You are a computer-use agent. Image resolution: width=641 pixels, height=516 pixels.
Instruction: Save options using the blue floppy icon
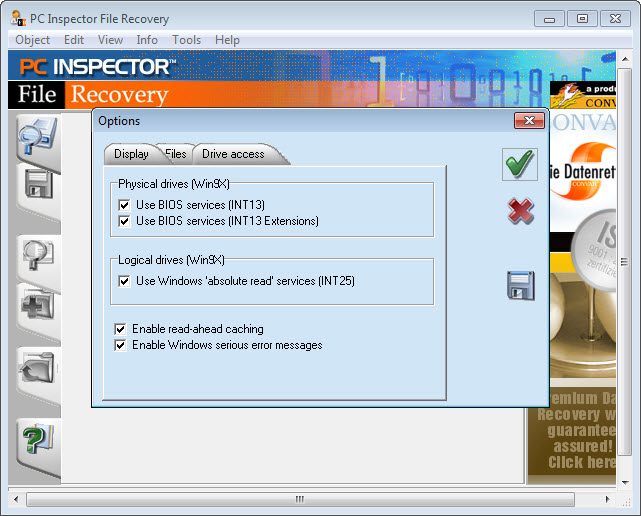tap(520, 285)
